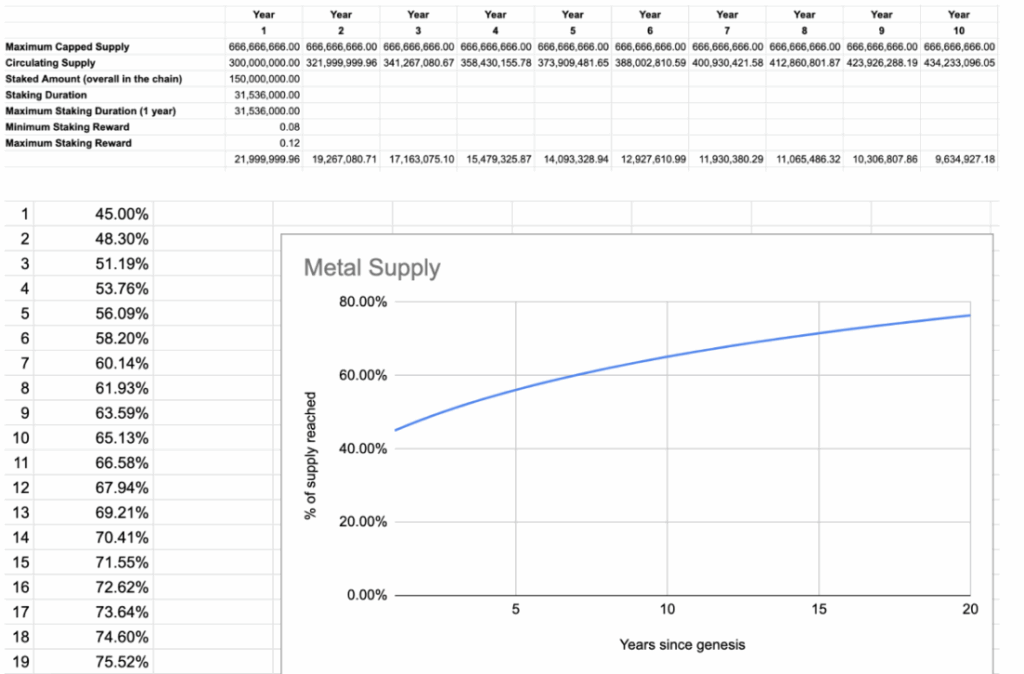Viewport: 1024px width, 674px height.
Task: Click the Year 5 column header
Action: coord(573,22)
